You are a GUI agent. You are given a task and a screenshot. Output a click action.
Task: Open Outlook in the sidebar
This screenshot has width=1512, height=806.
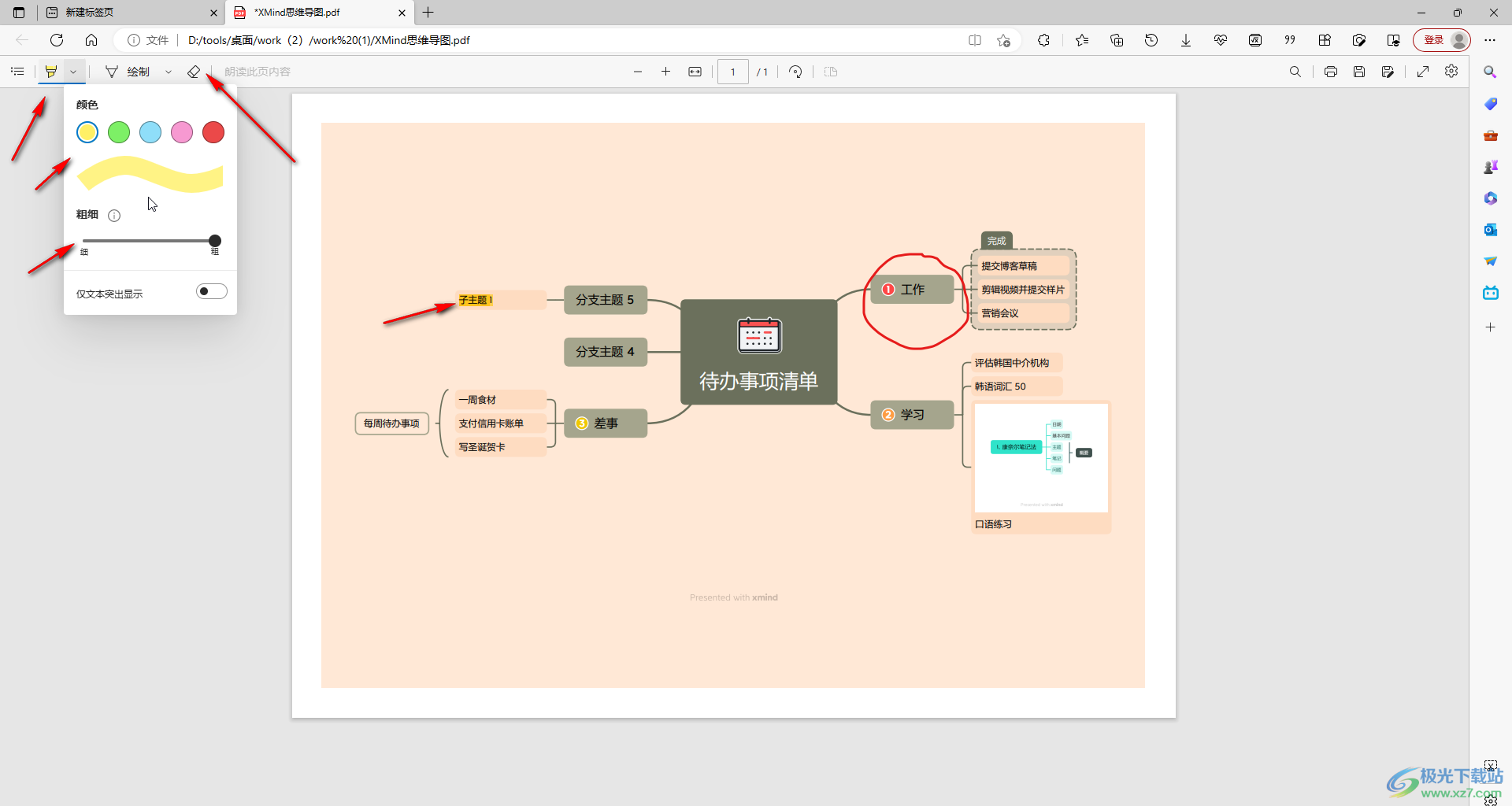1490,230
